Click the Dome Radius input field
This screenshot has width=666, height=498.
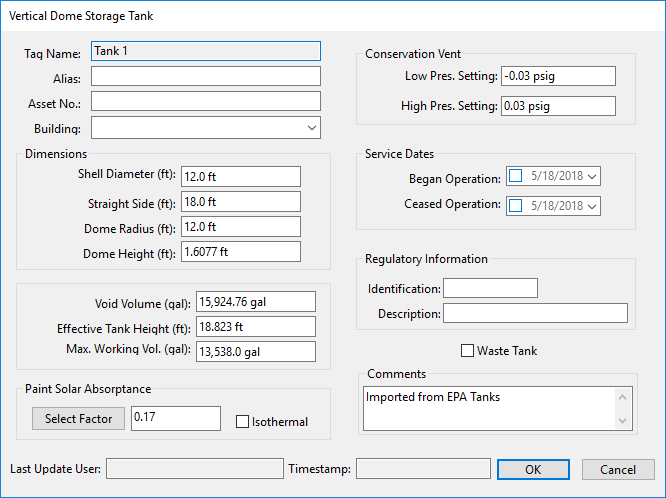click(x=241, y=226)
